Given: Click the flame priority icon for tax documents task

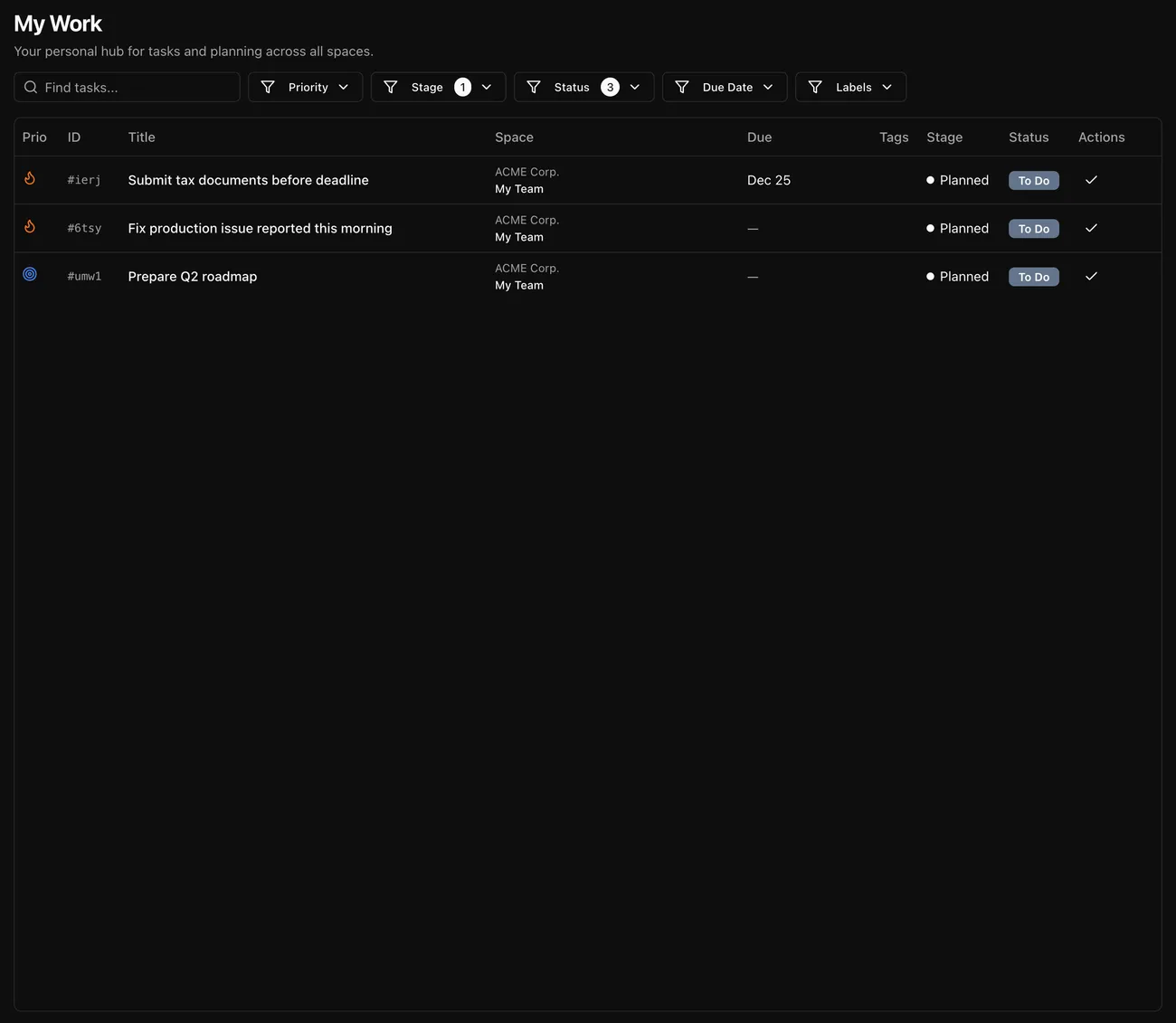Looking at the screenshot, I should click(x=30, y=179).
